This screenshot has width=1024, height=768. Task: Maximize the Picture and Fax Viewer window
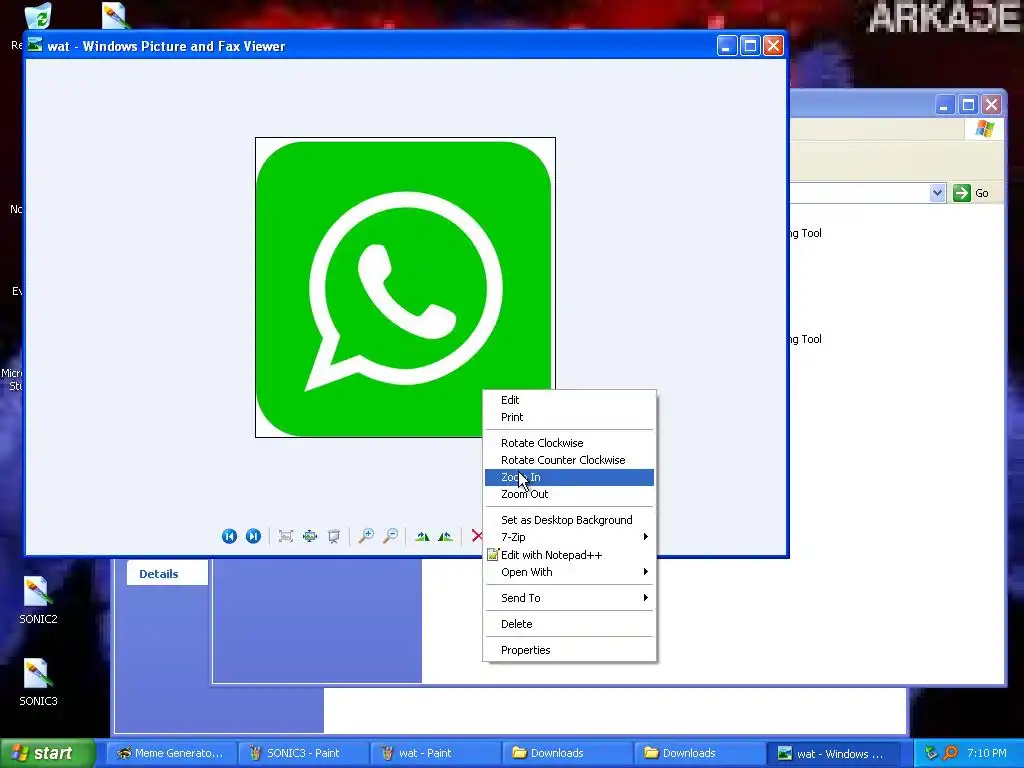pos(750,46)
